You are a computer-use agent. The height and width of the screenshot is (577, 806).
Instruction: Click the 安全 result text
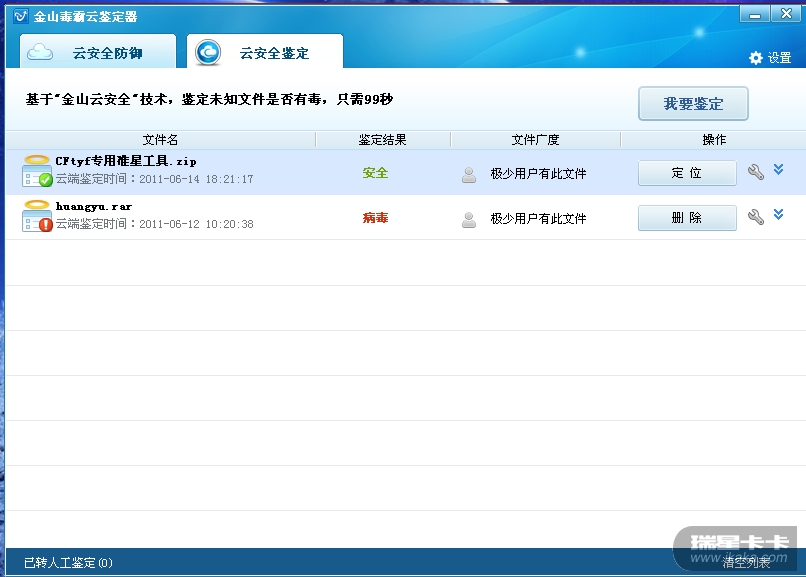[x=375, y=173]
